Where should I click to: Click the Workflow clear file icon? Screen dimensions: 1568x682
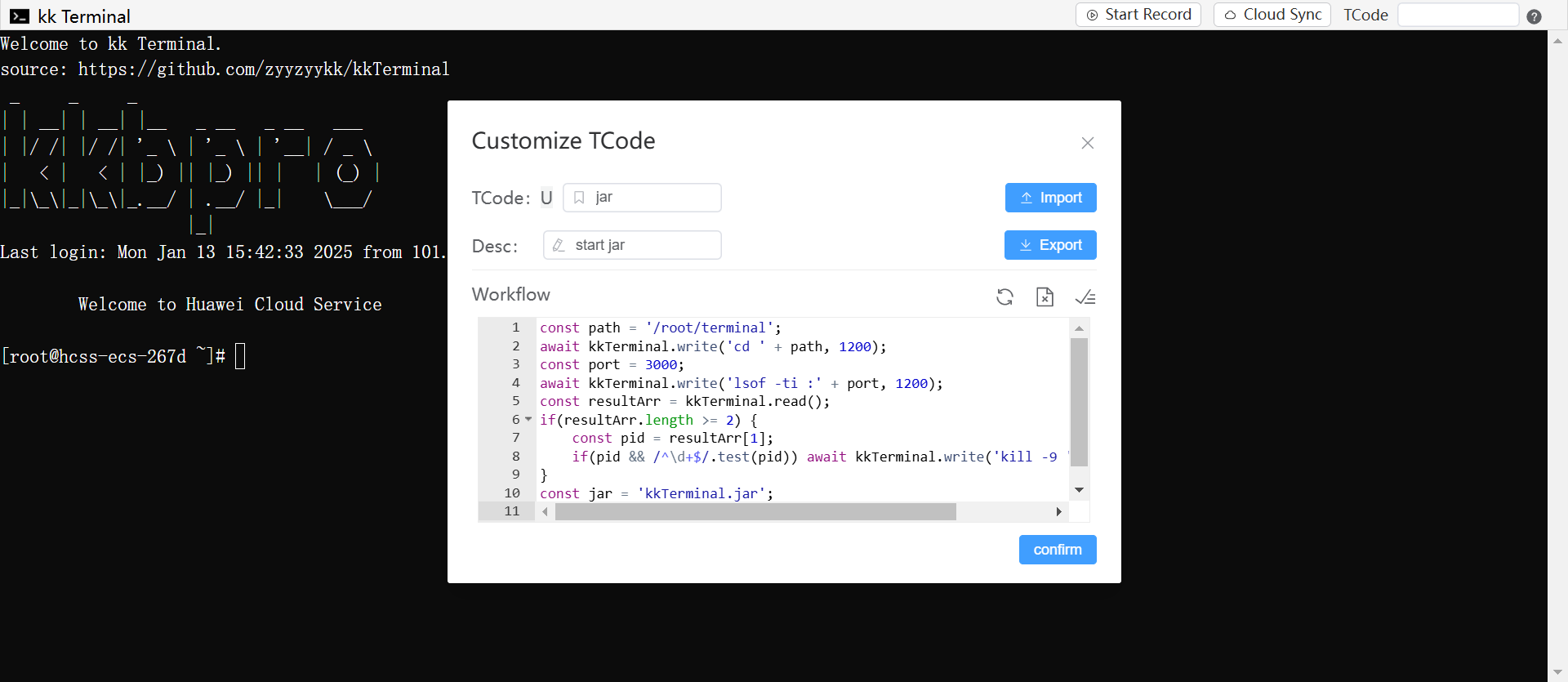(x=1045, y=296)
